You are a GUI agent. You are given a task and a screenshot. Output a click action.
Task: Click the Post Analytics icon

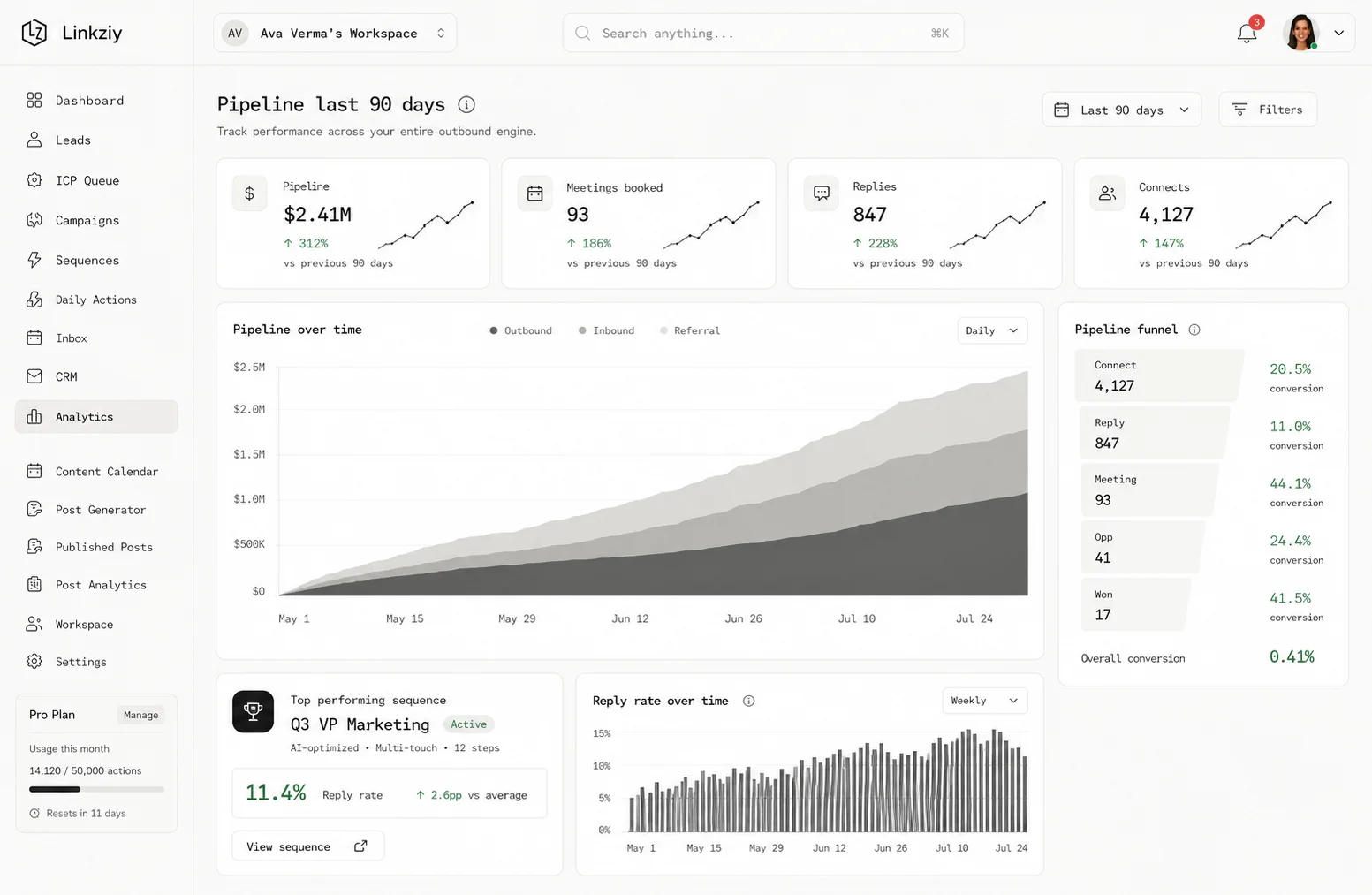click(34, 585)
